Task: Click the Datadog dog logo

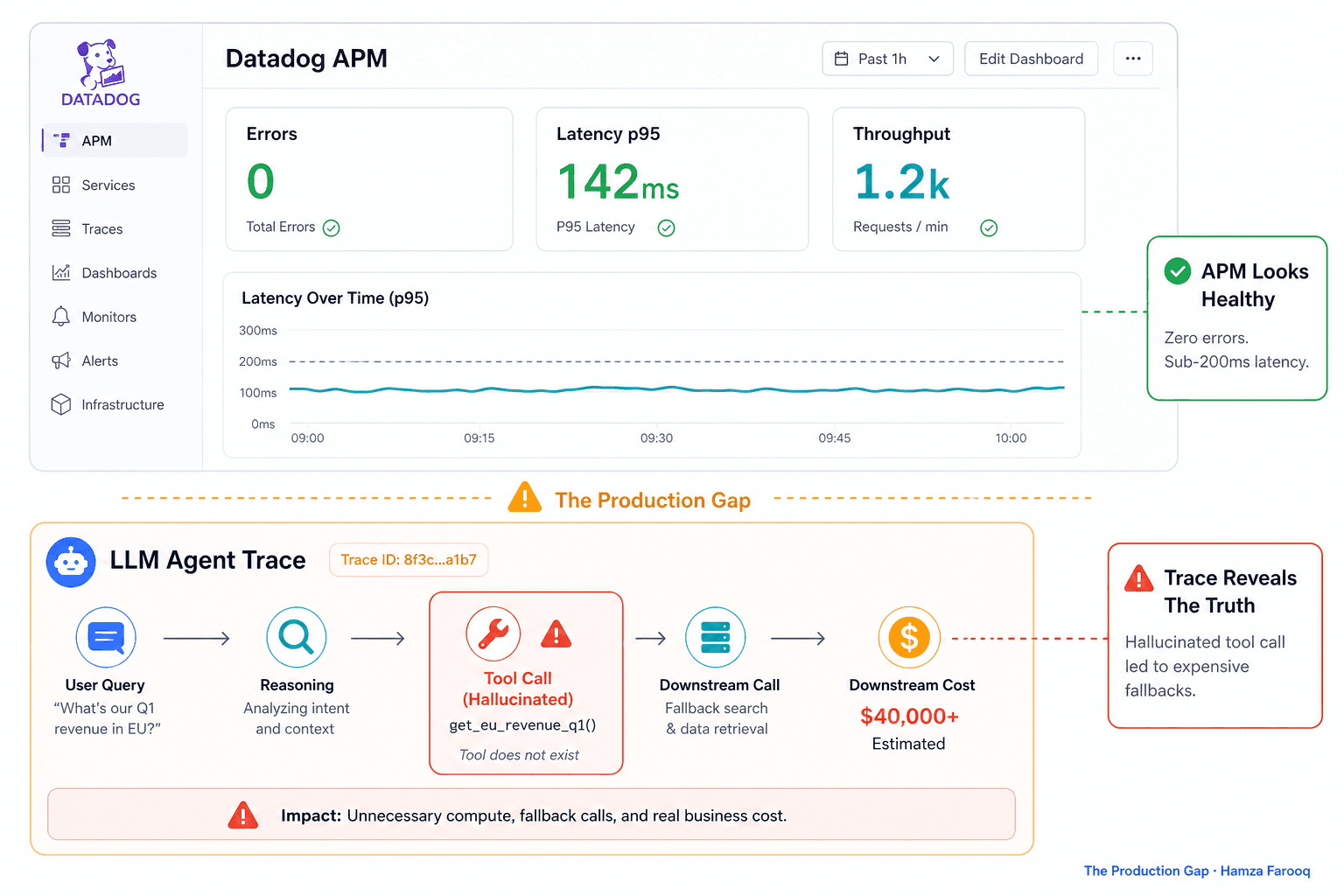Action: (101, 64)
